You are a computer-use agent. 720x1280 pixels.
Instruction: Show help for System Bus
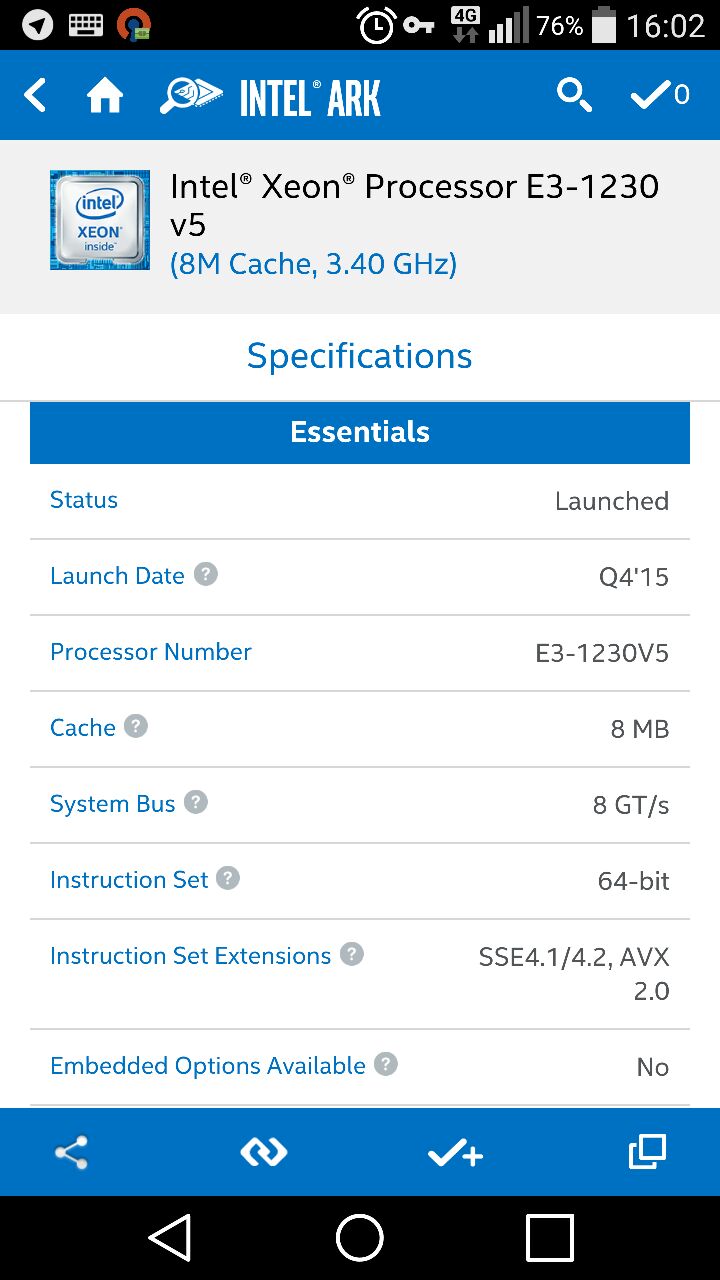click(x=196, y=802)
